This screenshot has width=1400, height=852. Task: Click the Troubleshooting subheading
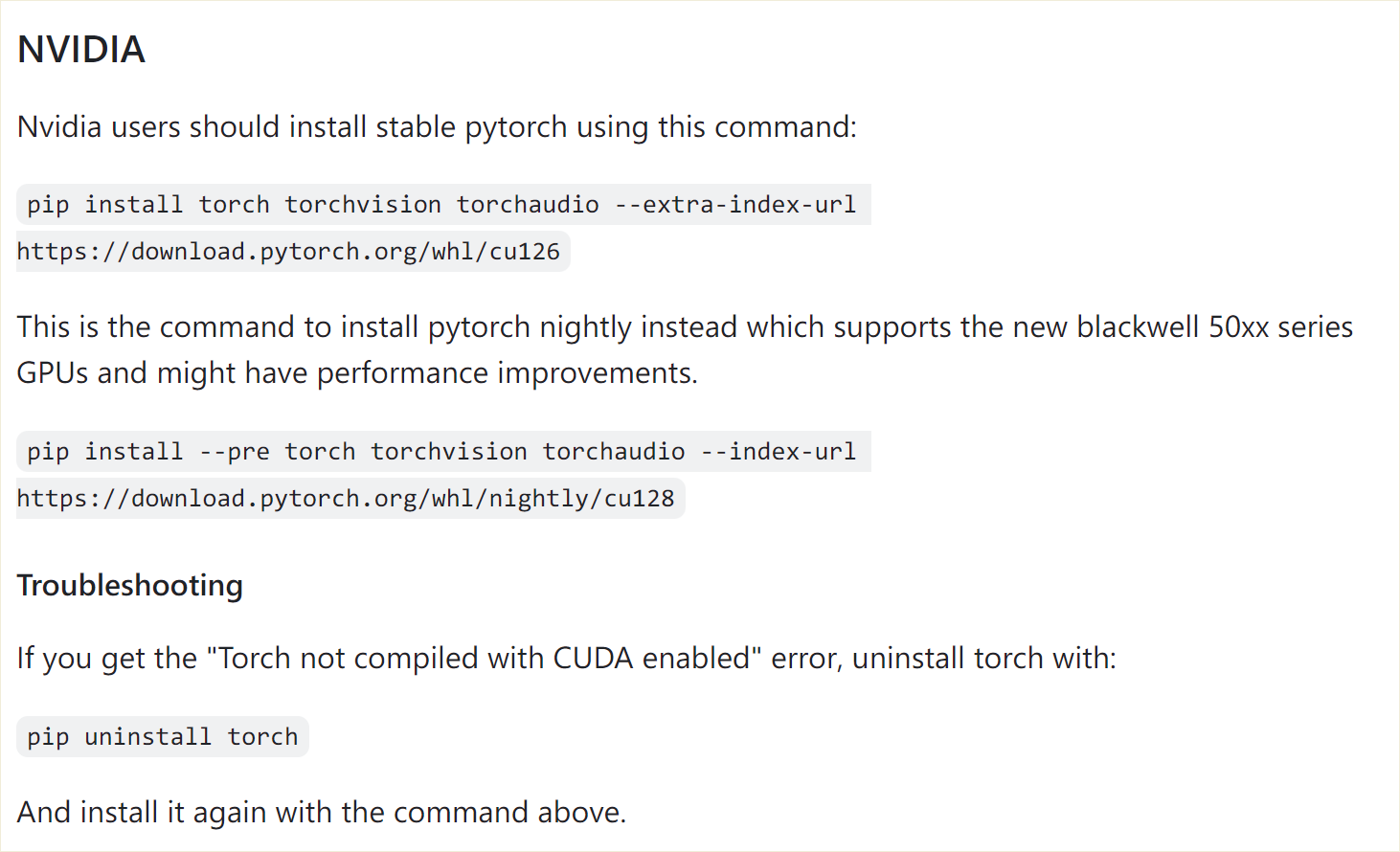pos(130,585)
